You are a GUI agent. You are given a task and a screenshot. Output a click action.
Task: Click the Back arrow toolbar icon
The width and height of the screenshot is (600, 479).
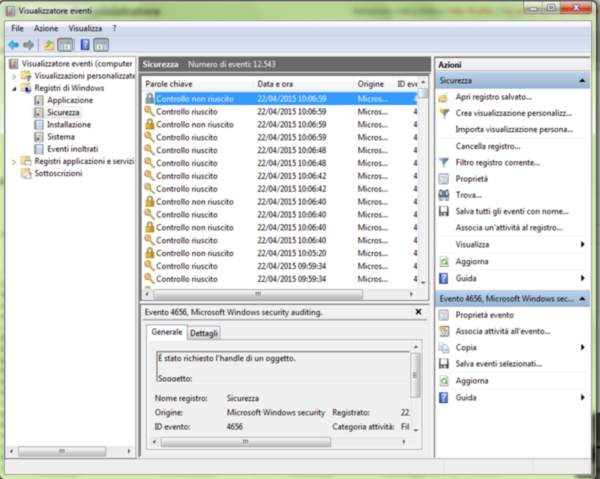pyautogui.click(x=14, y=45)
